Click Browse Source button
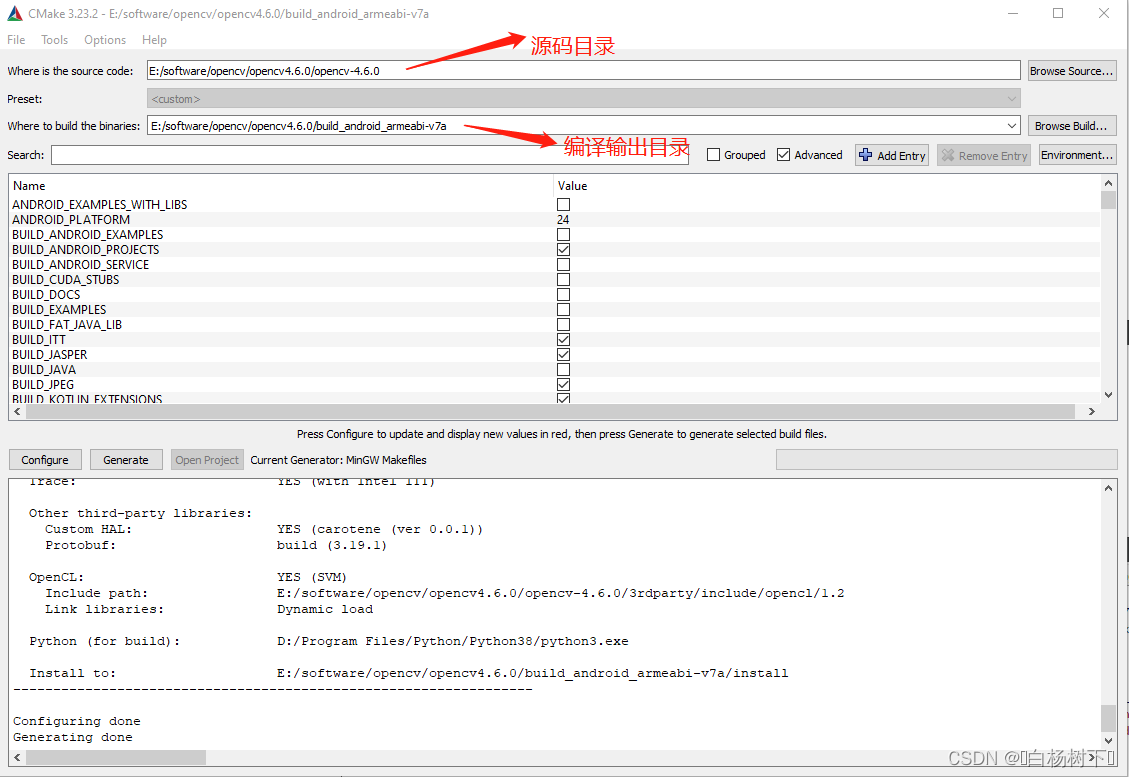Image resolution: width=1129 pixels, height=777 pixels. (x=1071, y=71)
